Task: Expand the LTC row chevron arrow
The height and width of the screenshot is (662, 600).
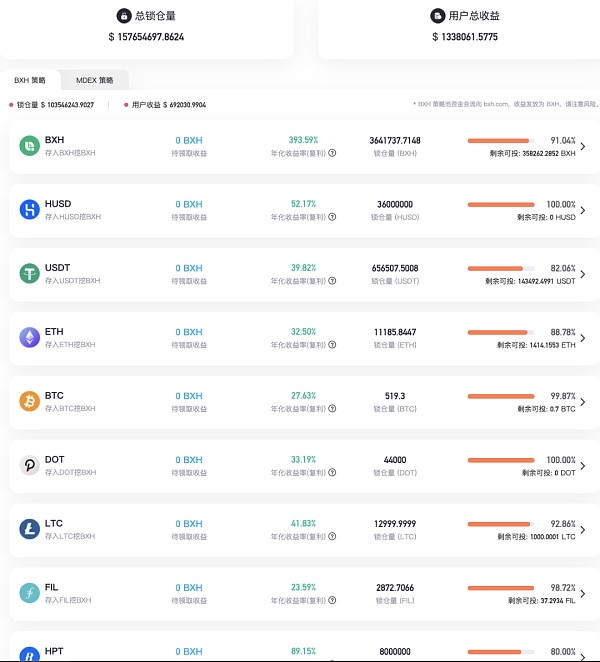Action: tap(583, 531)
